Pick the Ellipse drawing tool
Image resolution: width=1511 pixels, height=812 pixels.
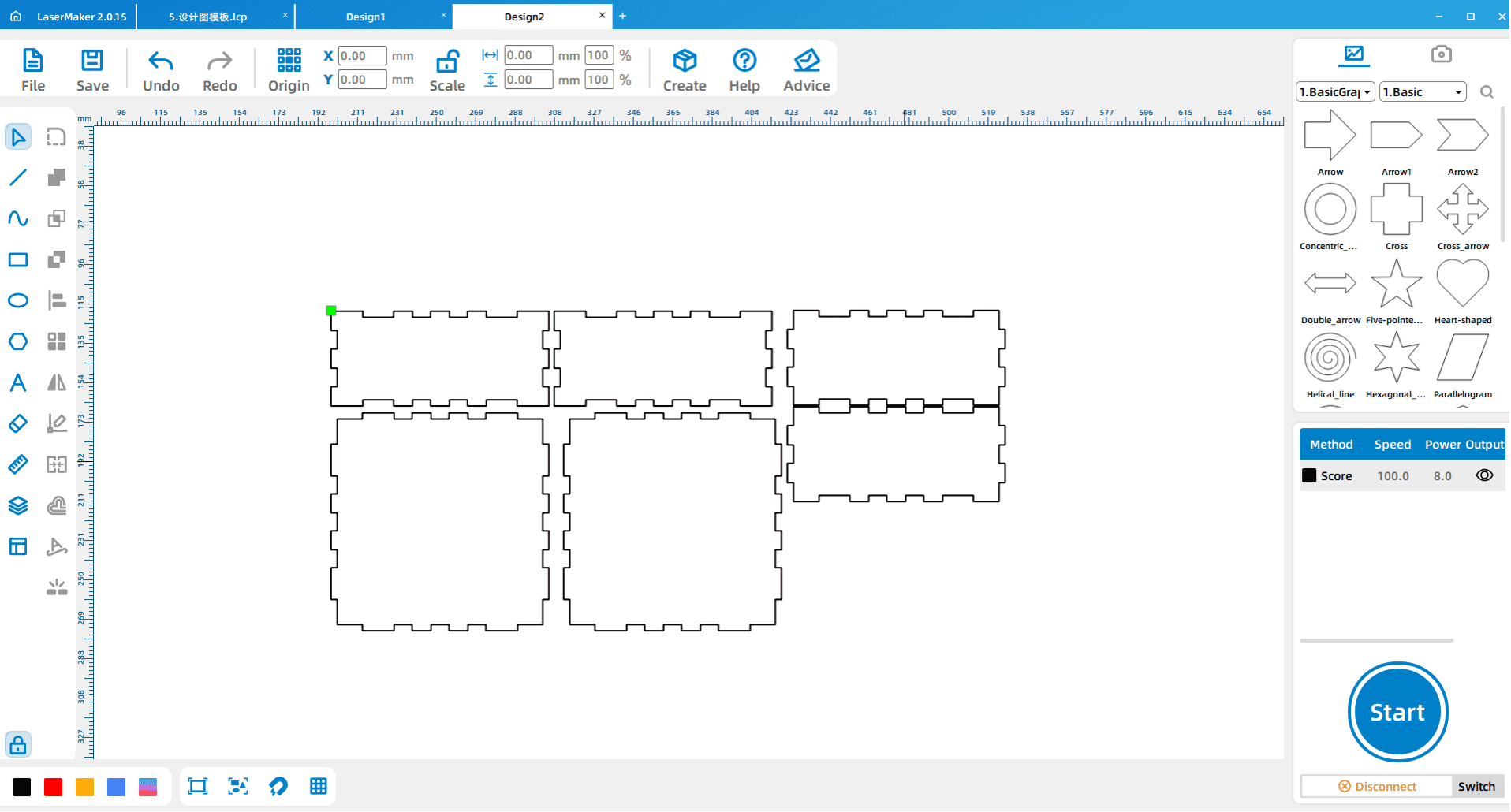coord(18,300)
